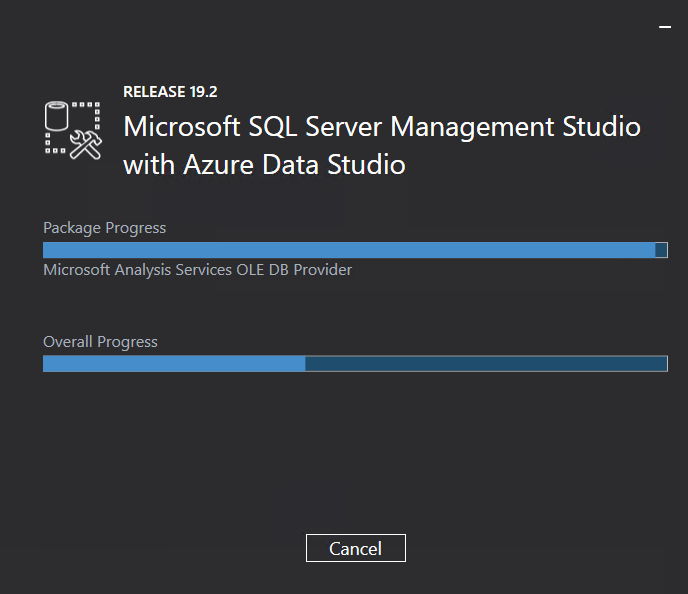Click the Package Progress bar
This screenshot has width=688, height=594.
click(x=355, y=250)
